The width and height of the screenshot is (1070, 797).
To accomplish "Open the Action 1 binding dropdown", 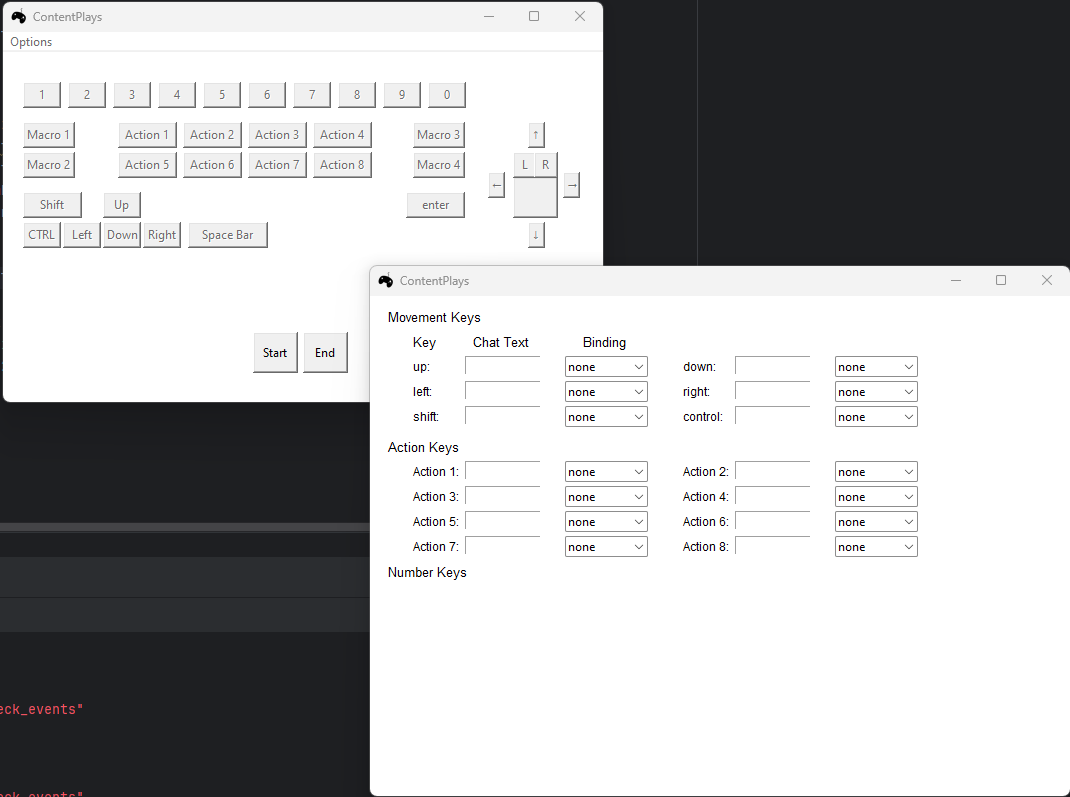I will [x=606, y=472].
